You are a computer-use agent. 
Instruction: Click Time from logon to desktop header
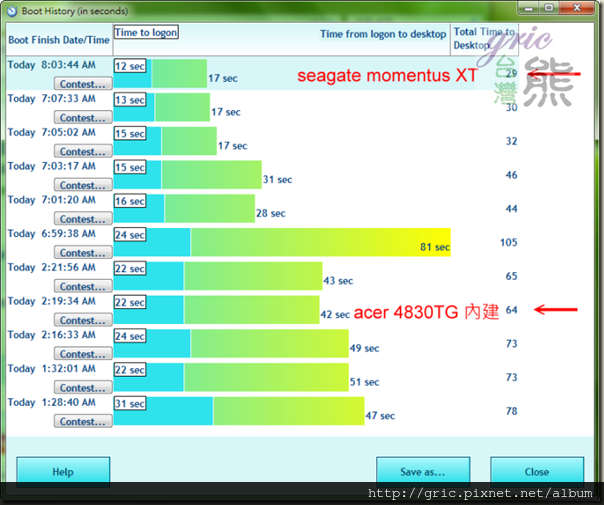click(x=383, y=34)
